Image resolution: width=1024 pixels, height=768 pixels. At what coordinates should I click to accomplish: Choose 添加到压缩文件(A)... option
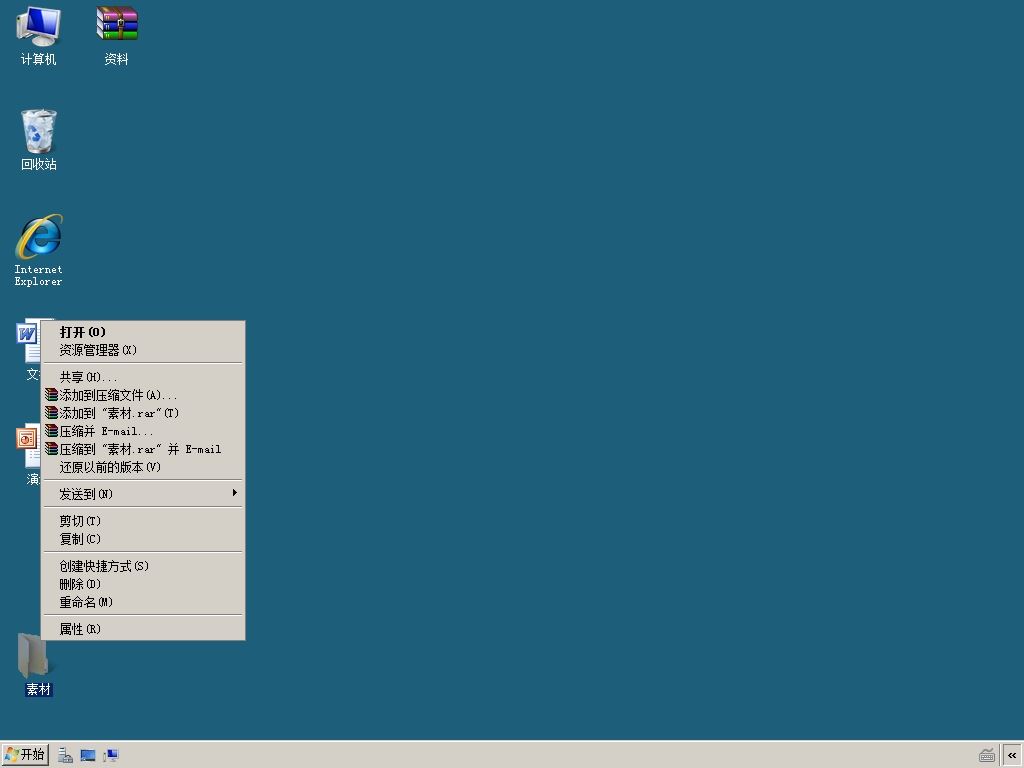point(143,395)
